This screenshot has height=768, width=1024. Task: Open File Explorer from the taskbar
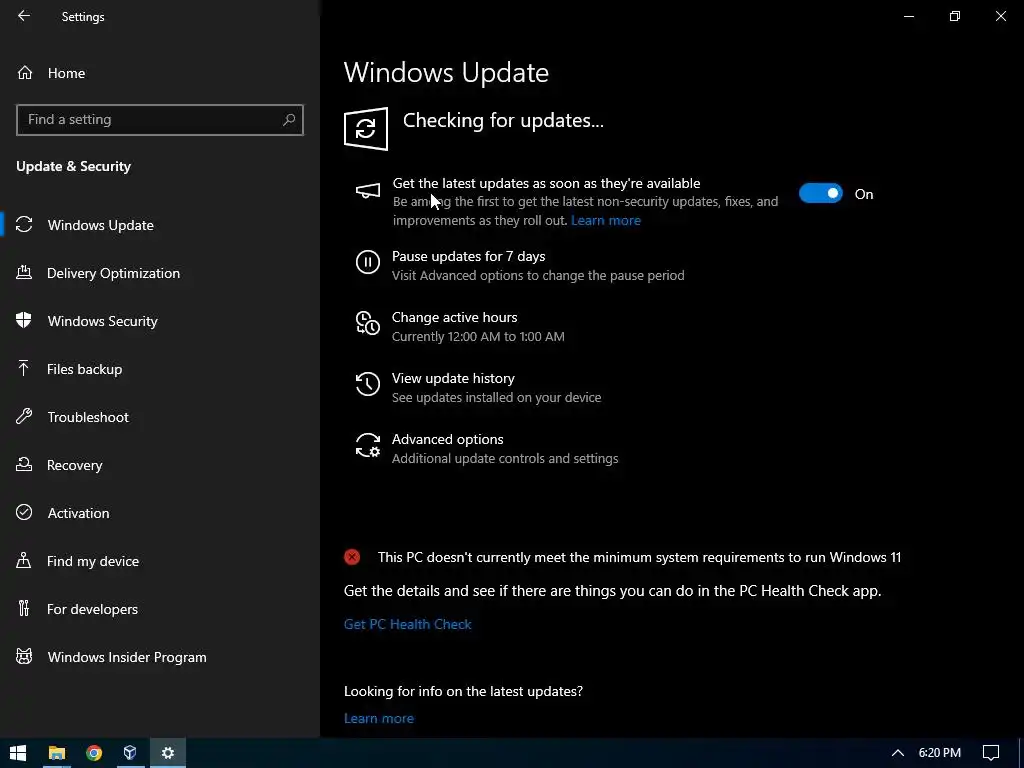click(57, 753)
